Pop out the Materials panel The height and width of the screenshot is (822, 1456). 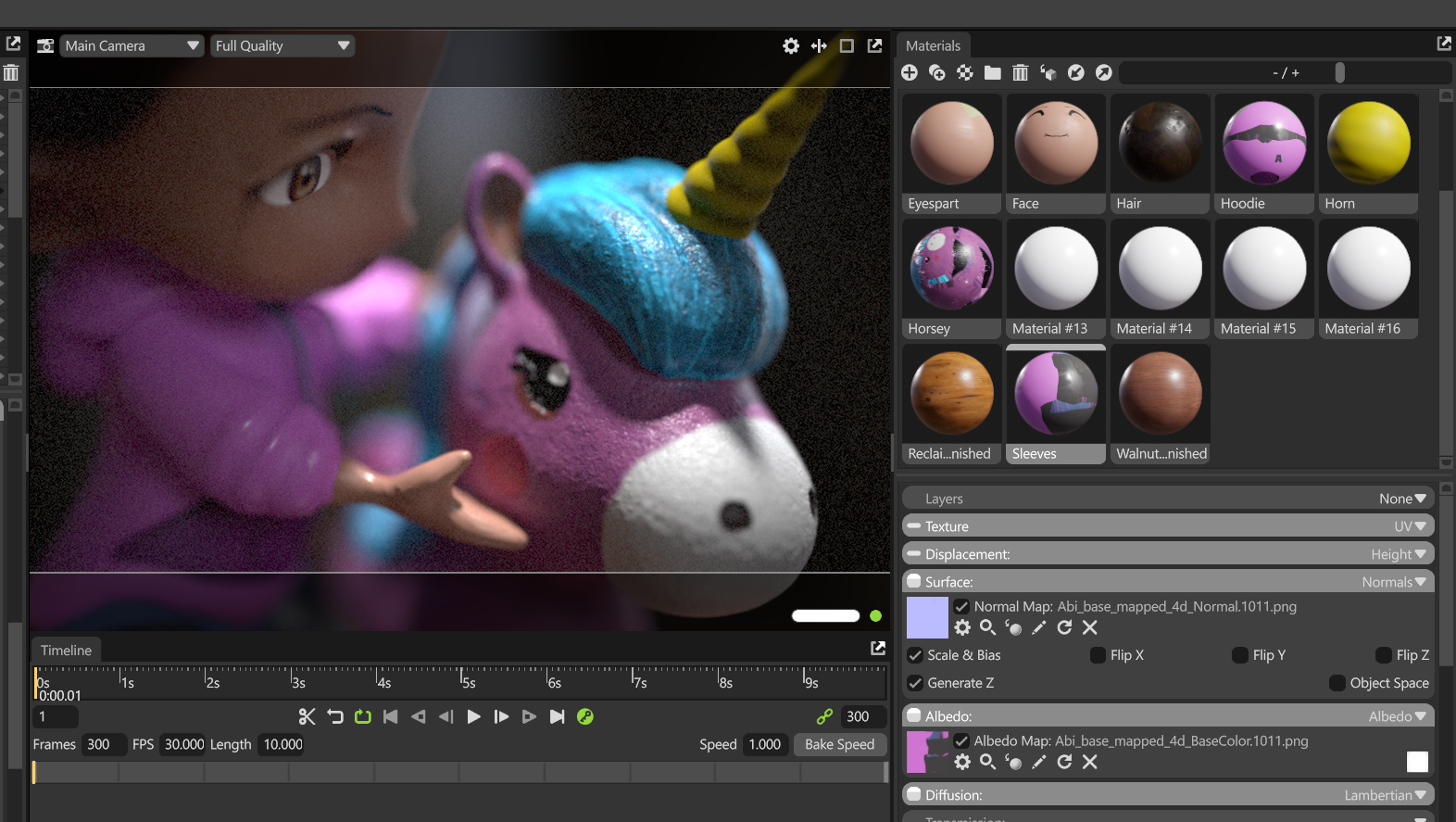[1444, 44]
